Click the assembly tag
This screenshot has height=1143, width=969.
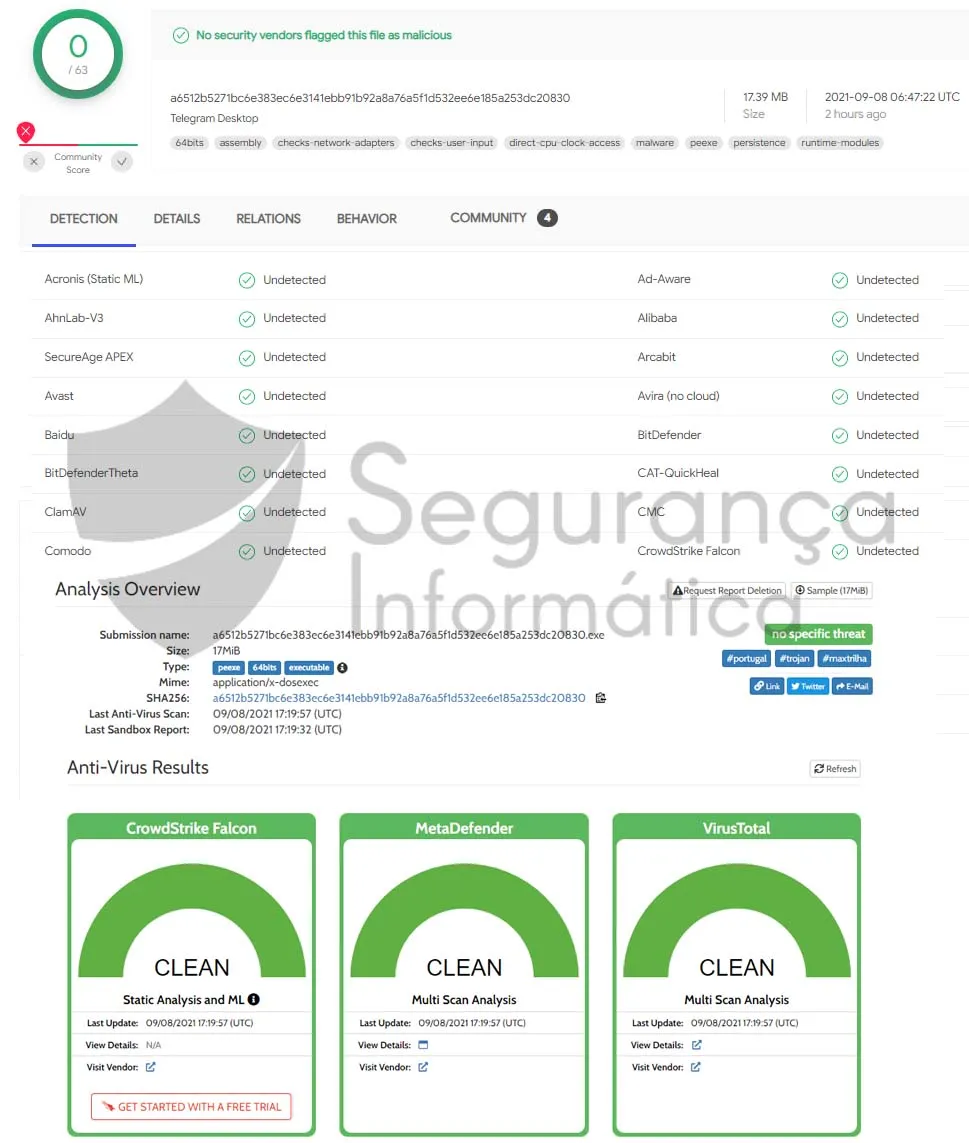241,143
